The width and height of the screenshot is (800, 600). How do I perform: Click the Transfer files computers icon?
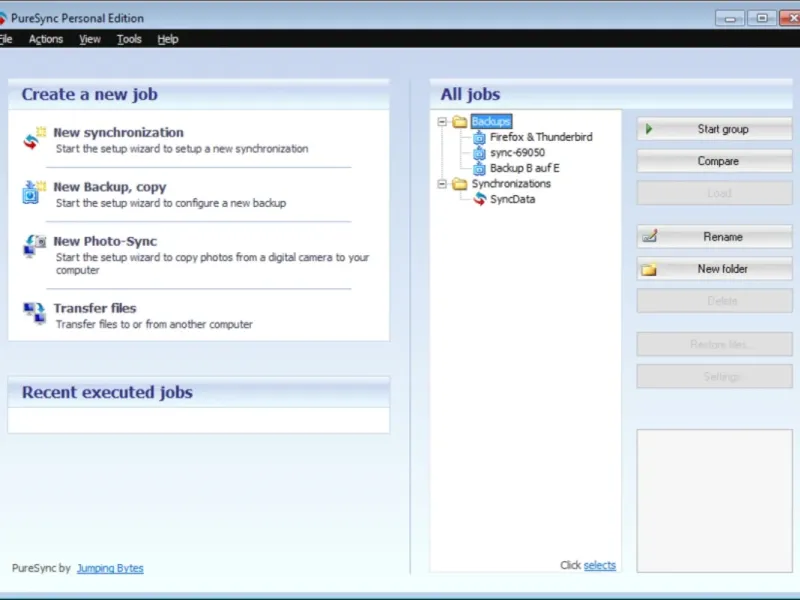click(34, 312)
